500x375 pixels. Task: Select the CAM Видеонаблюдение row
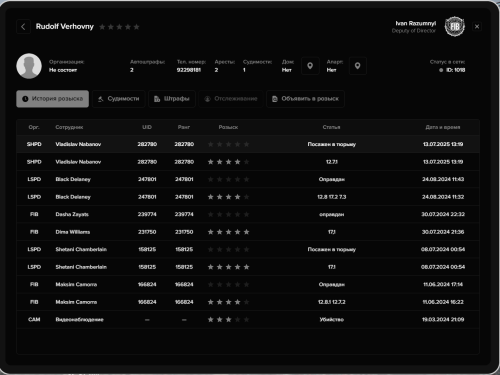tap(248, 320)
